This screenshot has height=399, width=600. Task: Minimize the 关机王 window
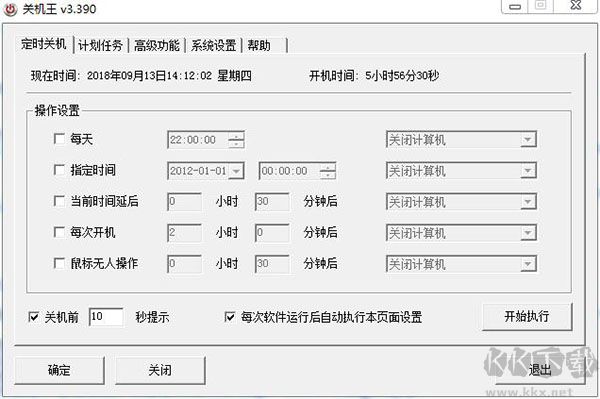click(x=515, y=7)
